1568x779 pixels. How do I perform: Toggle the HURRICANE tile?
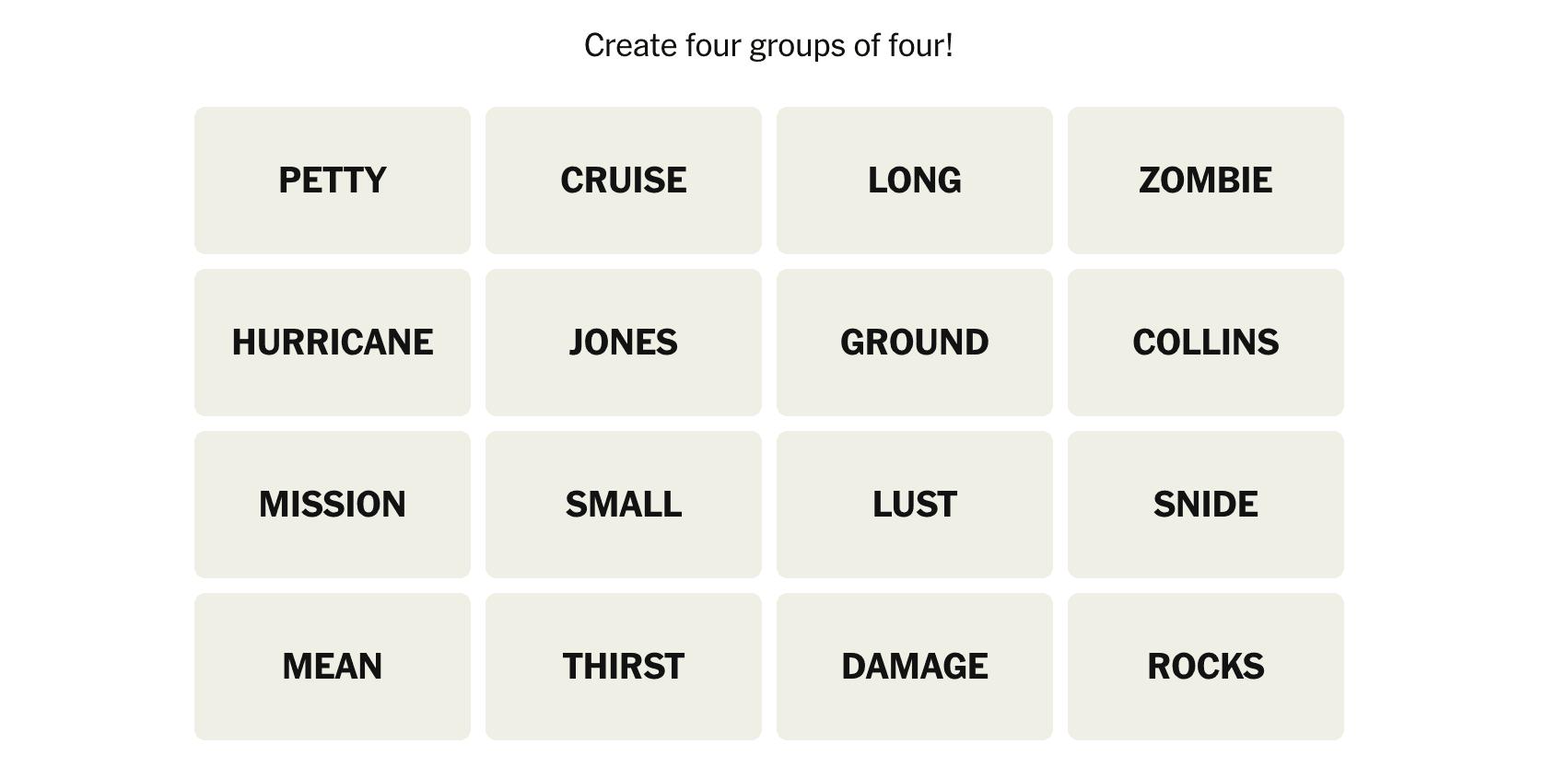(x=332, y=343)
